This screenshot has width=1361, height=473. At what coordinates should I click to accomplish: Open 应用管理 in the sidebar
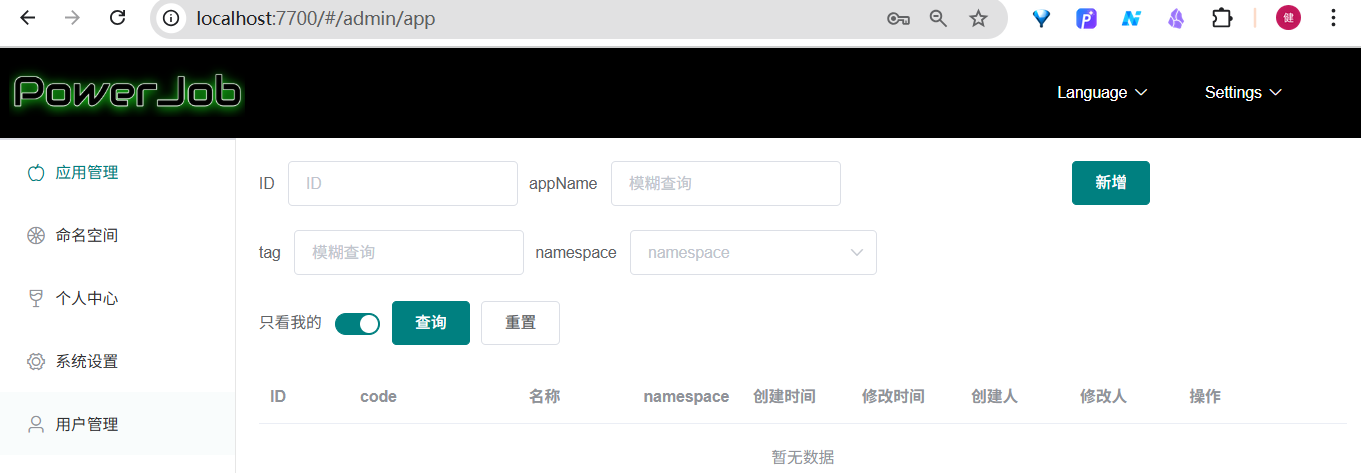117,172
